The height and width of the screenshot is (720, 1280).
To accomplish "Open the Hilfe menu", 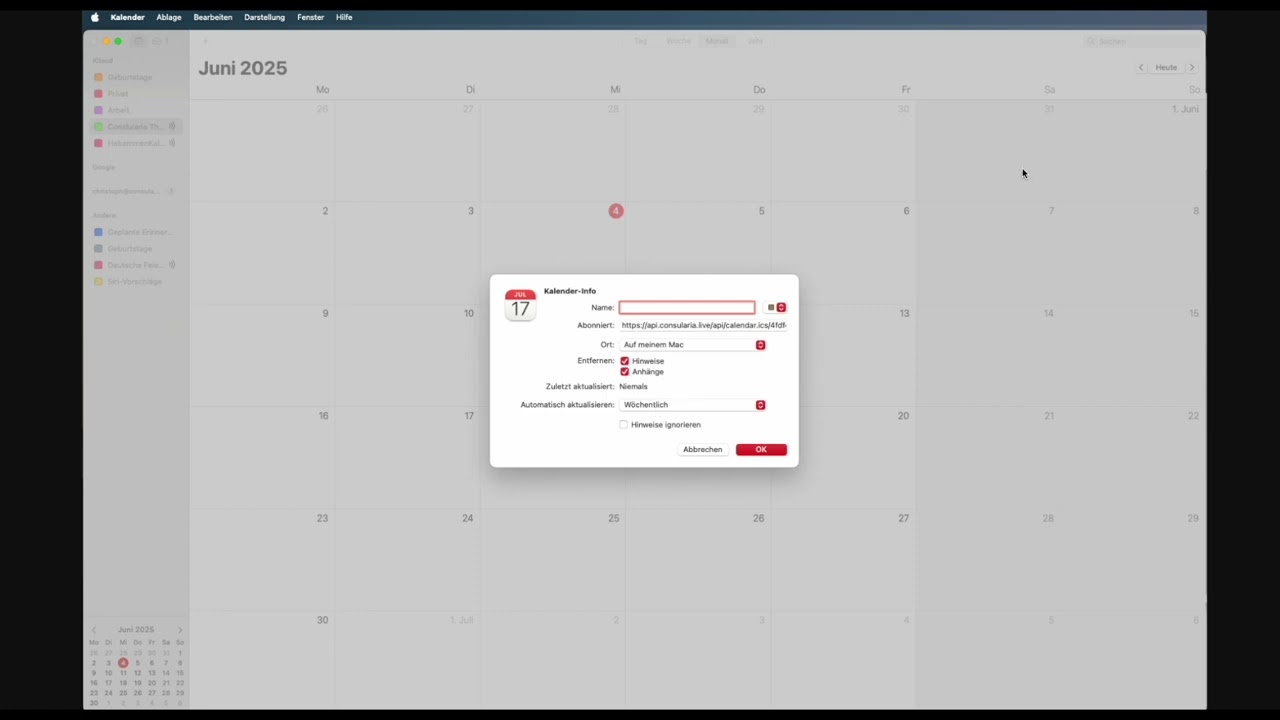I will point(344,17).
